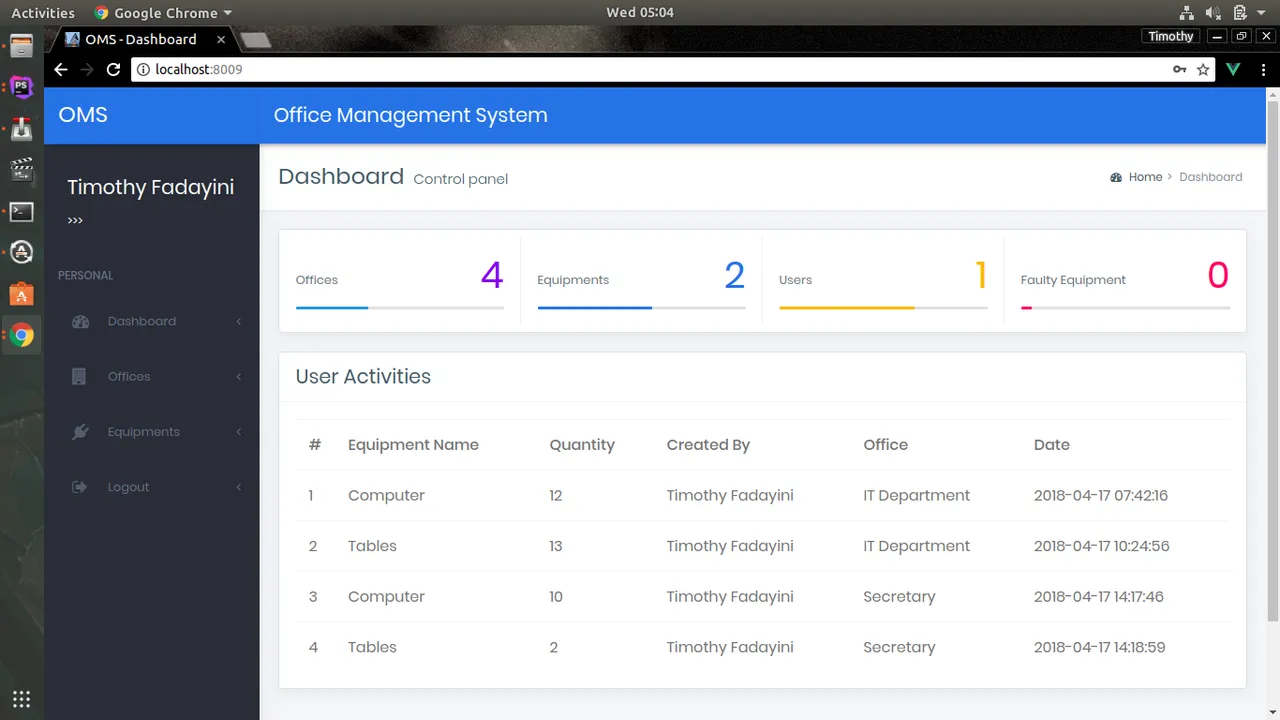Click Tables in row 4
The height and width of the screenshot is (720, 1280).
click(x=372, y=647)
